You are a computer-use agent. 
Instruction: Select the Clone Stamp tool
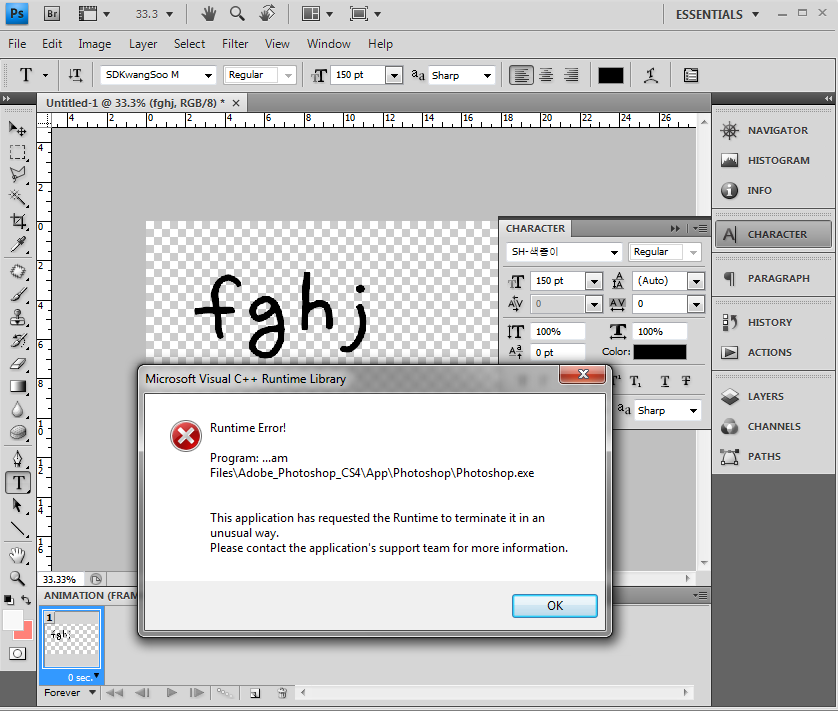(x=17, y=318)
